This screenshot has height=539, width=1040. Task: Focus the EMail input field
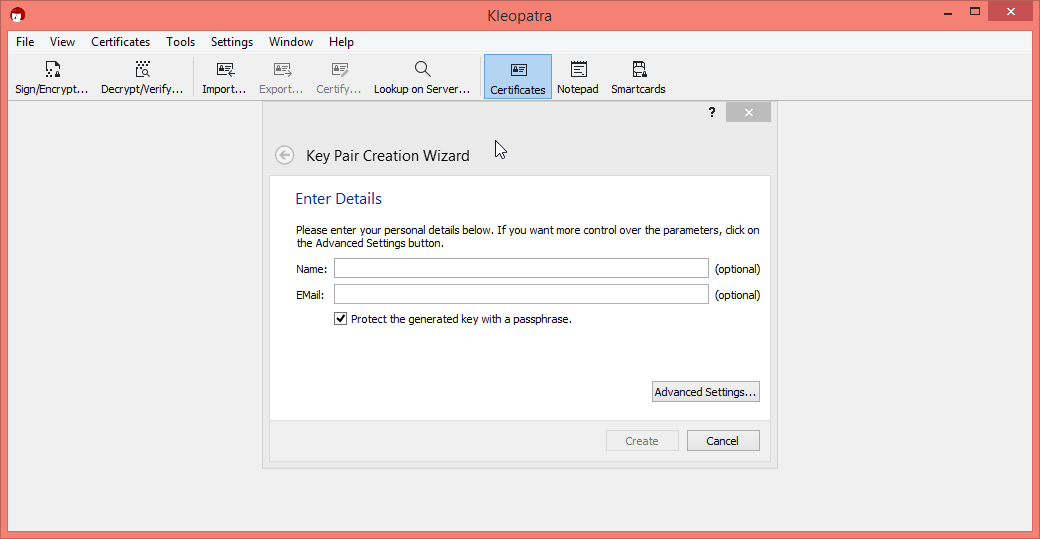click(521, 294)
